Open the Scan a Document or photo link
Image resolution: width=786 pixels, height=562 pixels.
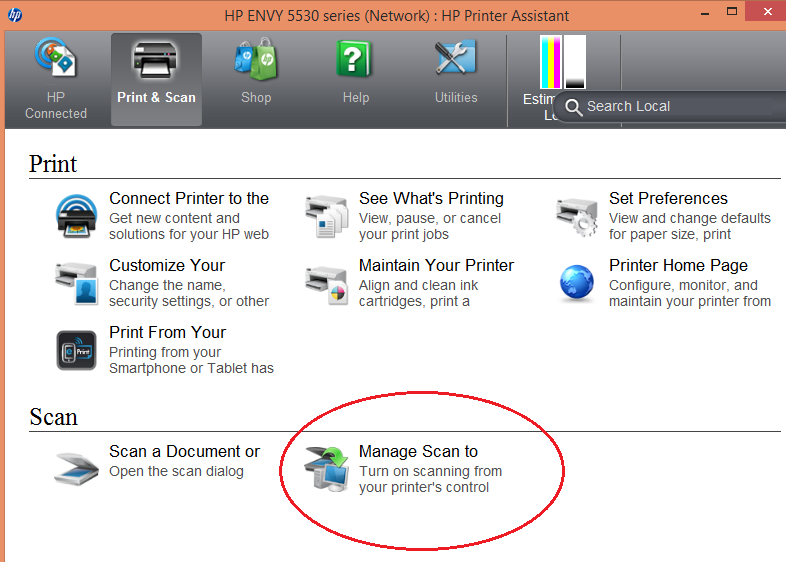point(184,451)
